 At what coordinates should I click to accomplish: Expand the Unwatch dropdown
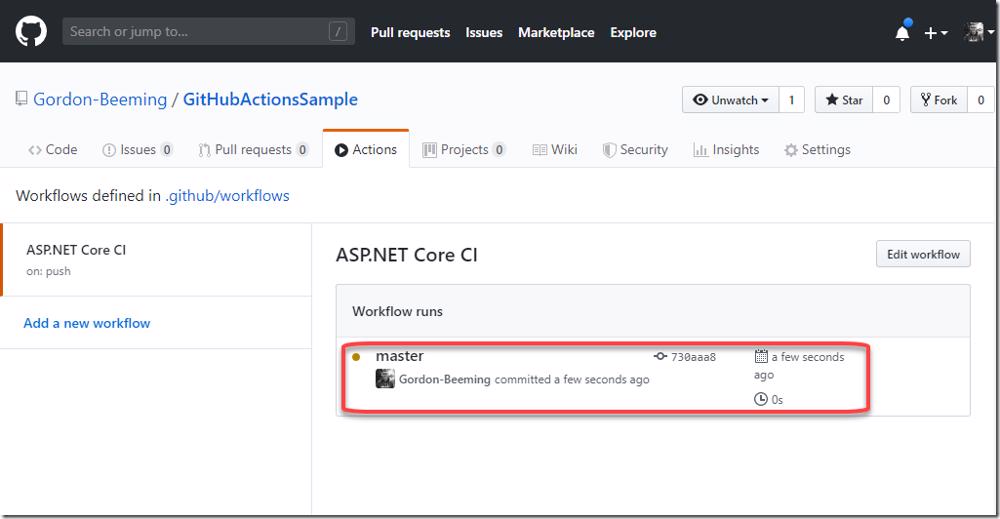(730, 100)
